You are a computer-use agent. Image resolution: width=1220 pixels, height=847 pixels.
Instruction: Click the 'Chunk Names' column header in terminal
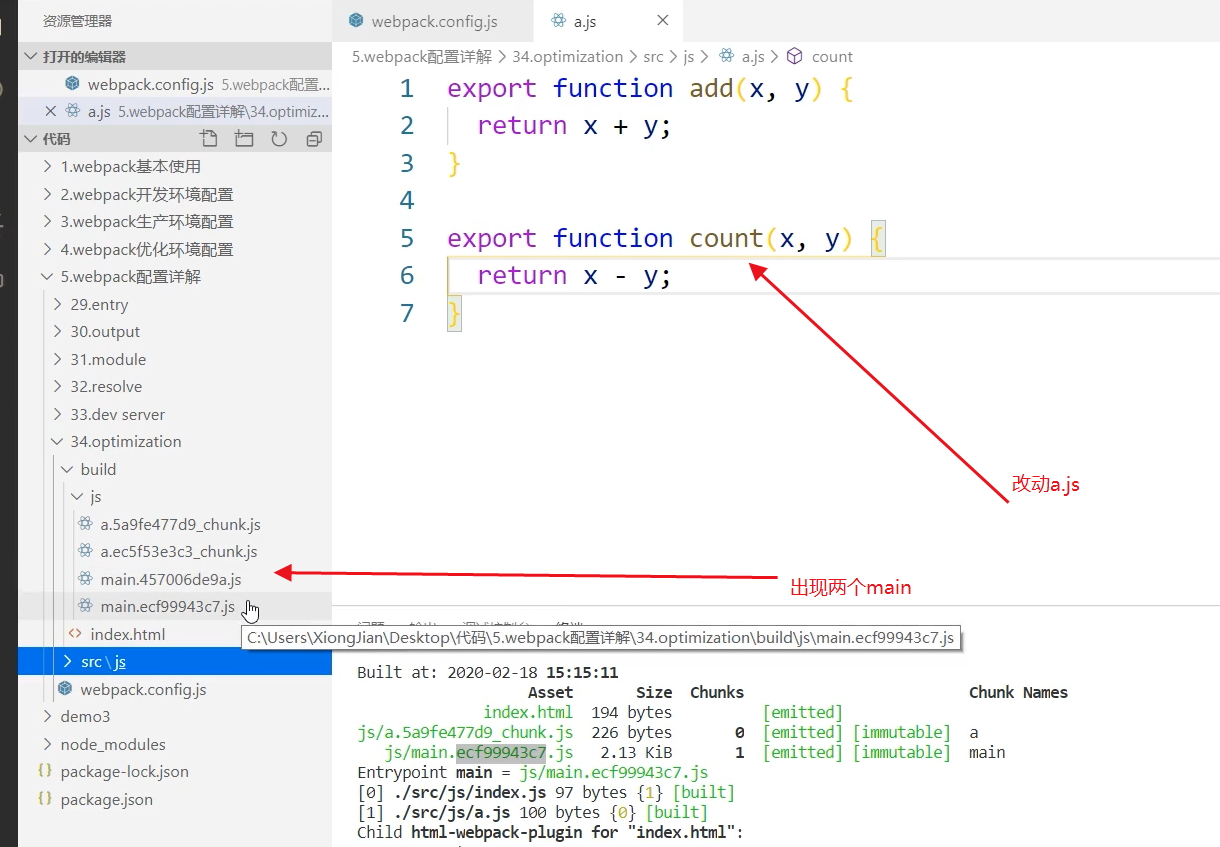click(1018, 692)
